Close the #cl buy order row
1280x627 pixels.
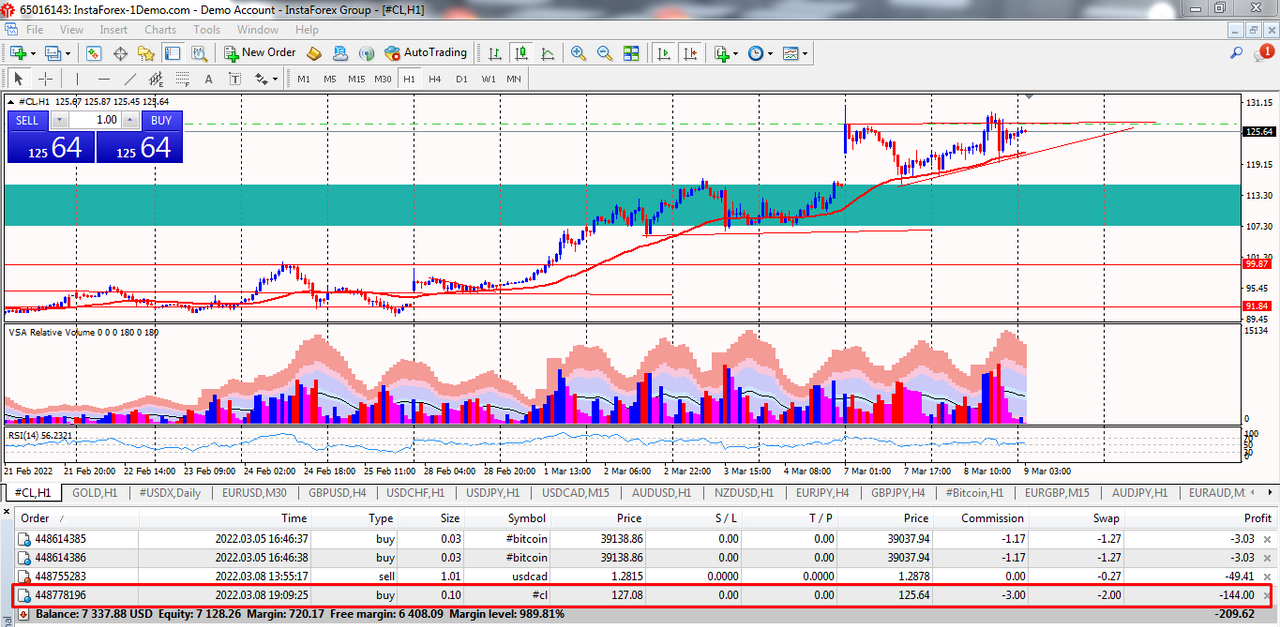point(1267,596)
